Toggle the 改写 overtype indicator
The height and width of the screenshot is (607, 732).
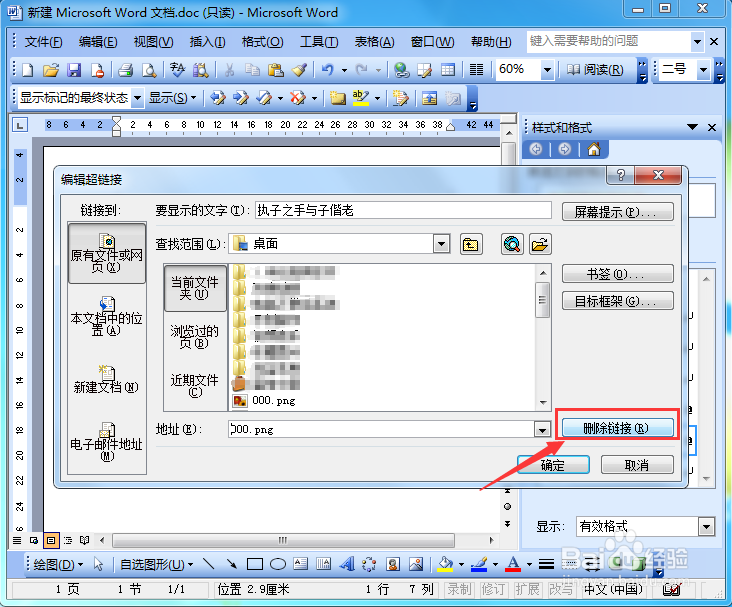tap(561, 590)
